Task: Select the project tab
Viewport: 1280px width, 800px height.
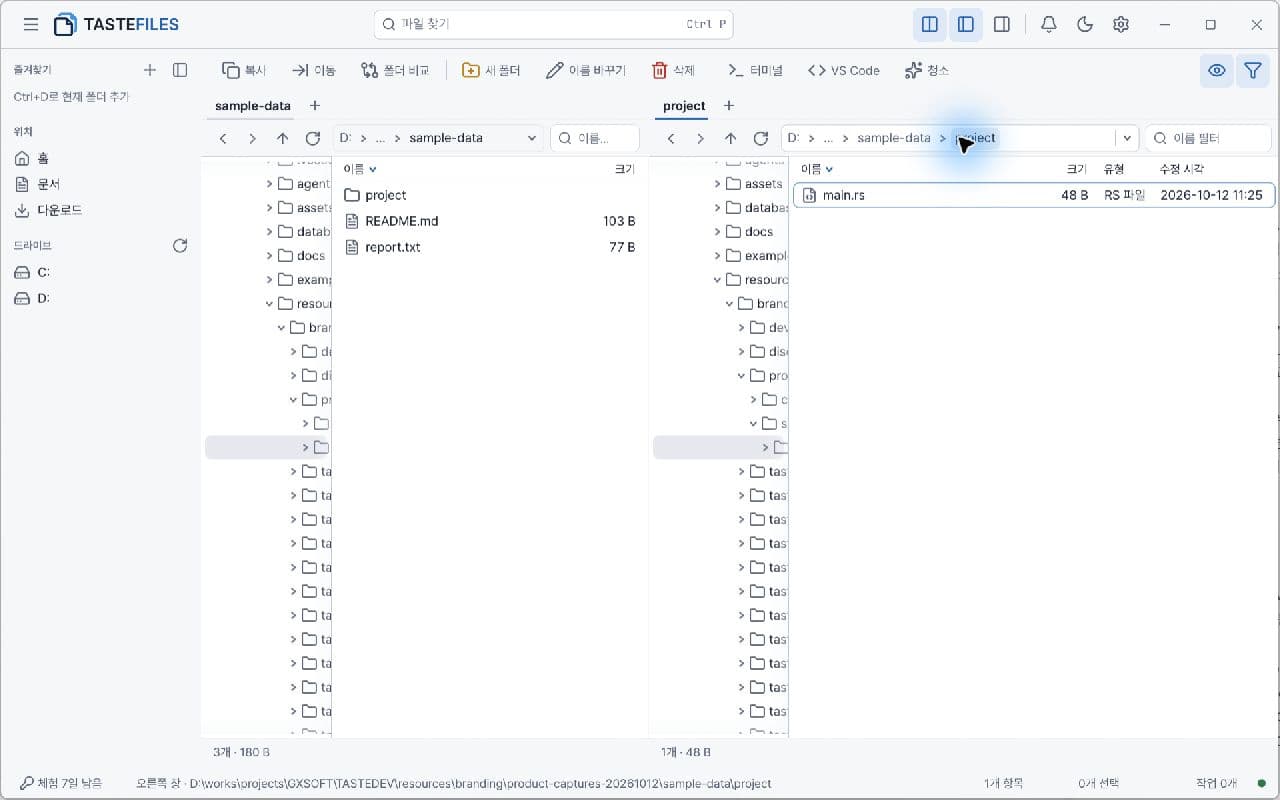Action: click(684, 106)
